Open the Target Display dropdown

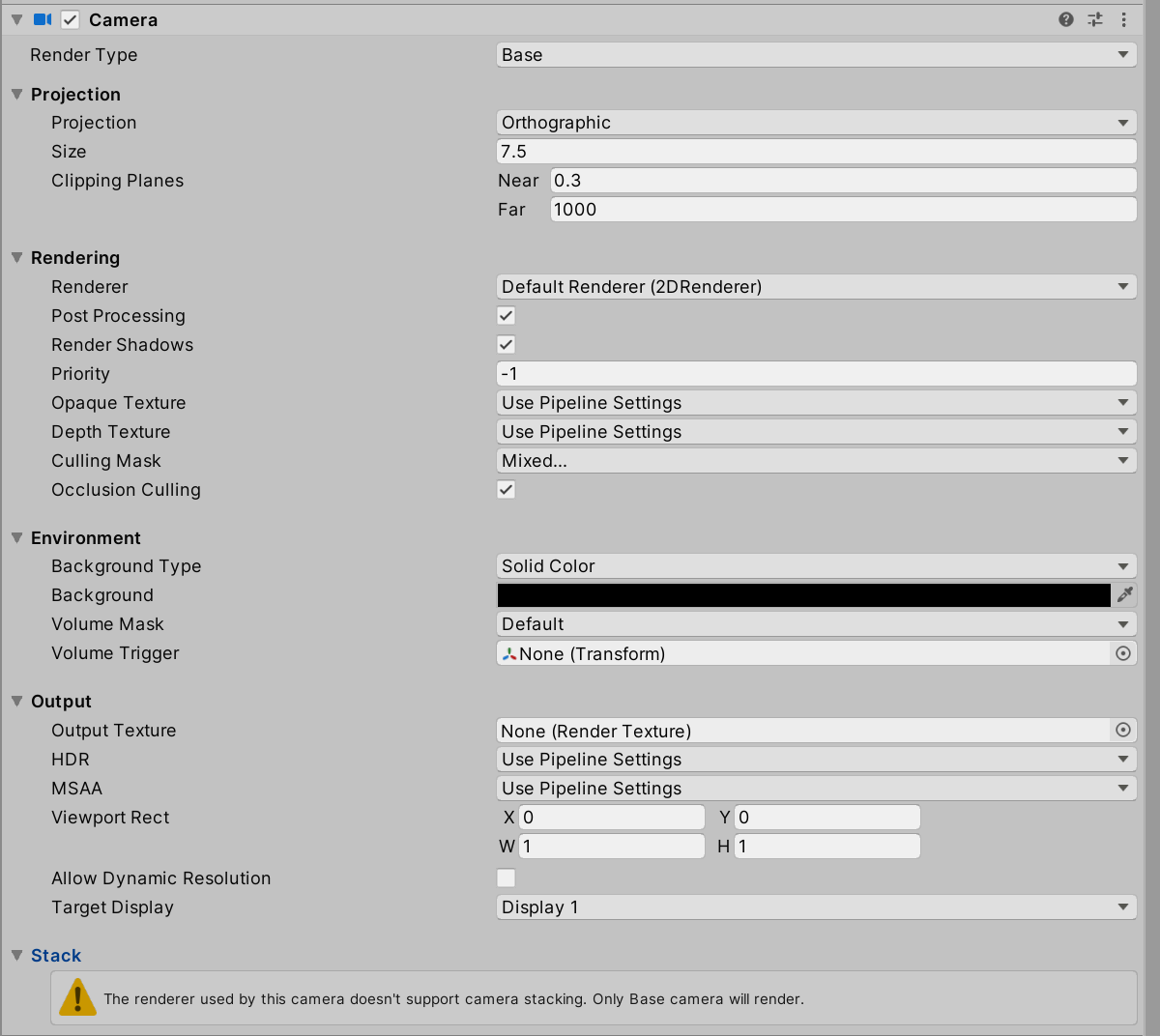tap(816, 906)
